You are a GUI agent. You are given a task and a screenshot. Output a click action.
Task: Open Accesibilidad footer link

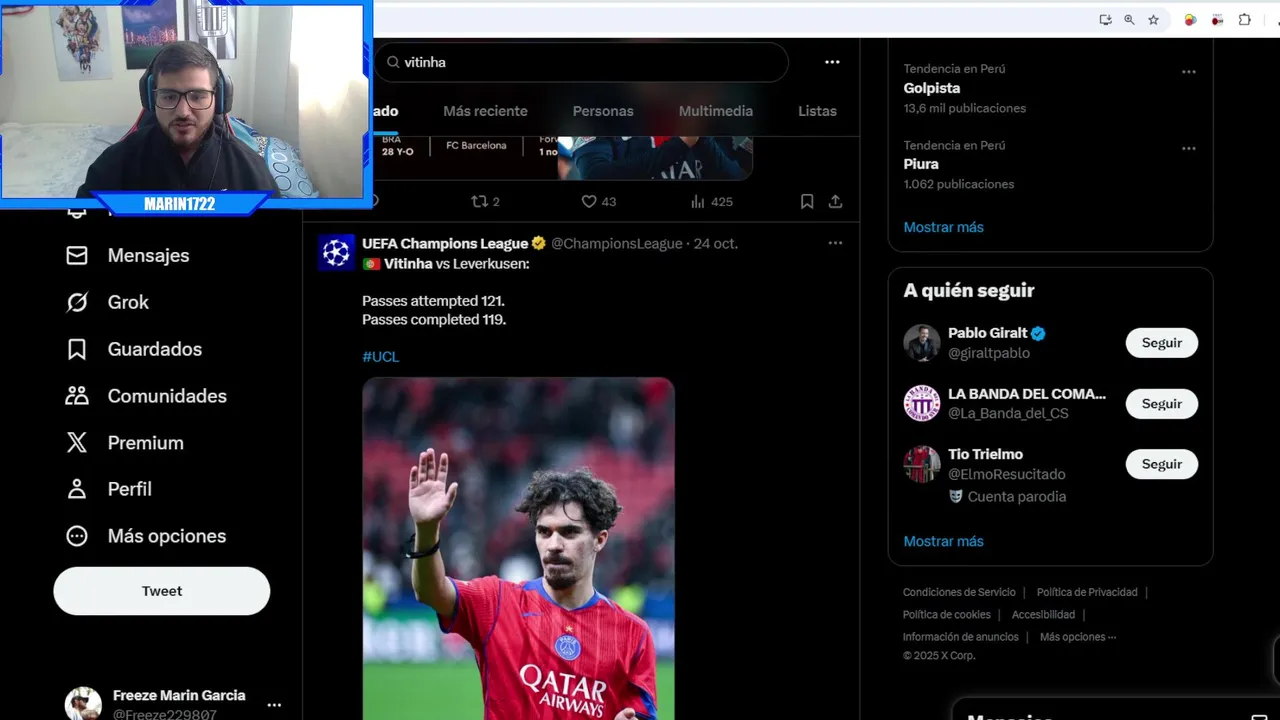(x=1043, y=615)
